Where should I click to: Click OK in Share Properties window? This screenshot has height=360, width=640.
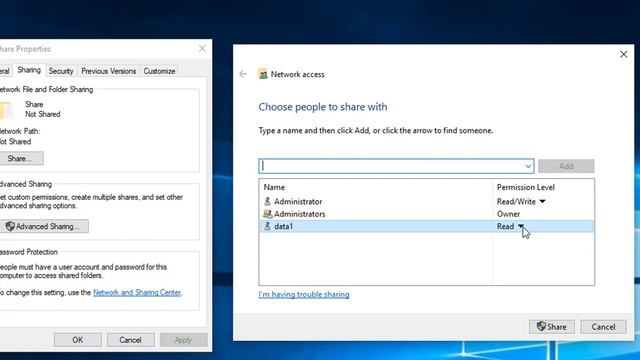(78, 340)
